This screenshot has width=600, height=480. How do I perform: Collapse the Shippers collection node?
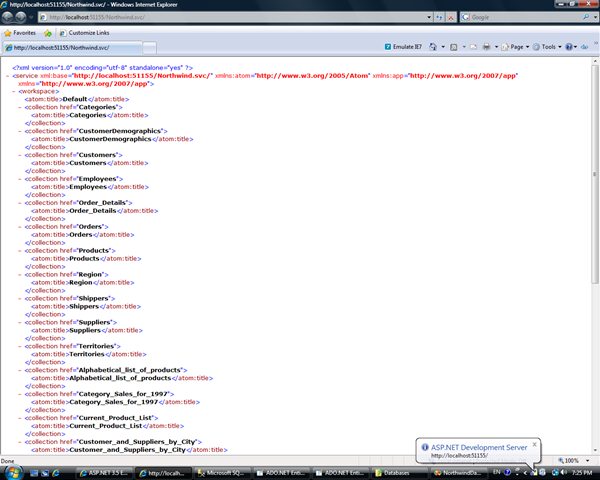pos(20,299)
